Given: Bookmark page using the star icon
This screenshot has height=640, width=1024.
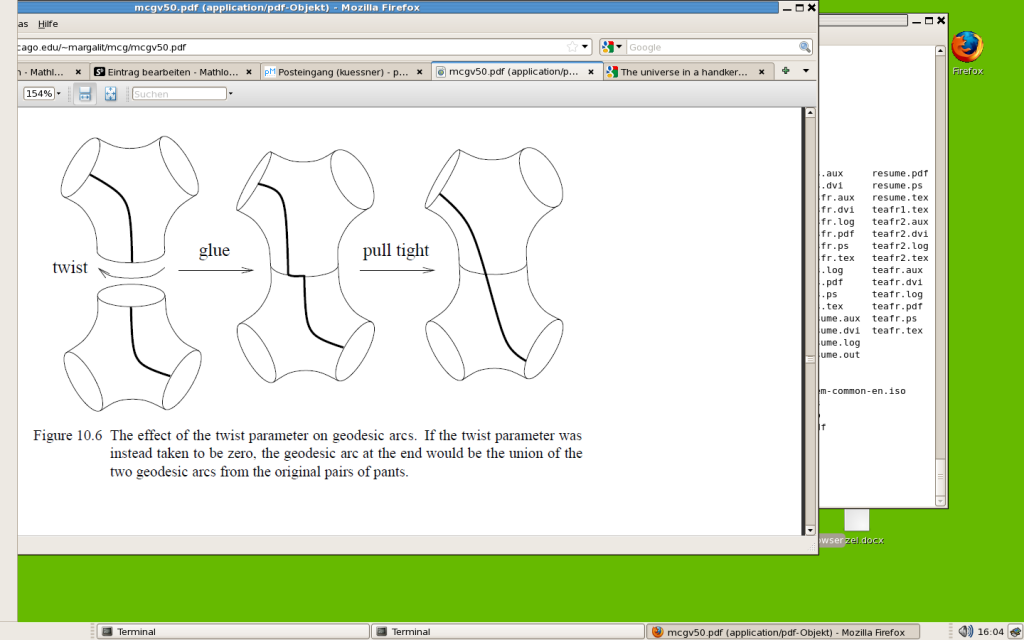Looking at the screenshot, I should click(572, 47).
